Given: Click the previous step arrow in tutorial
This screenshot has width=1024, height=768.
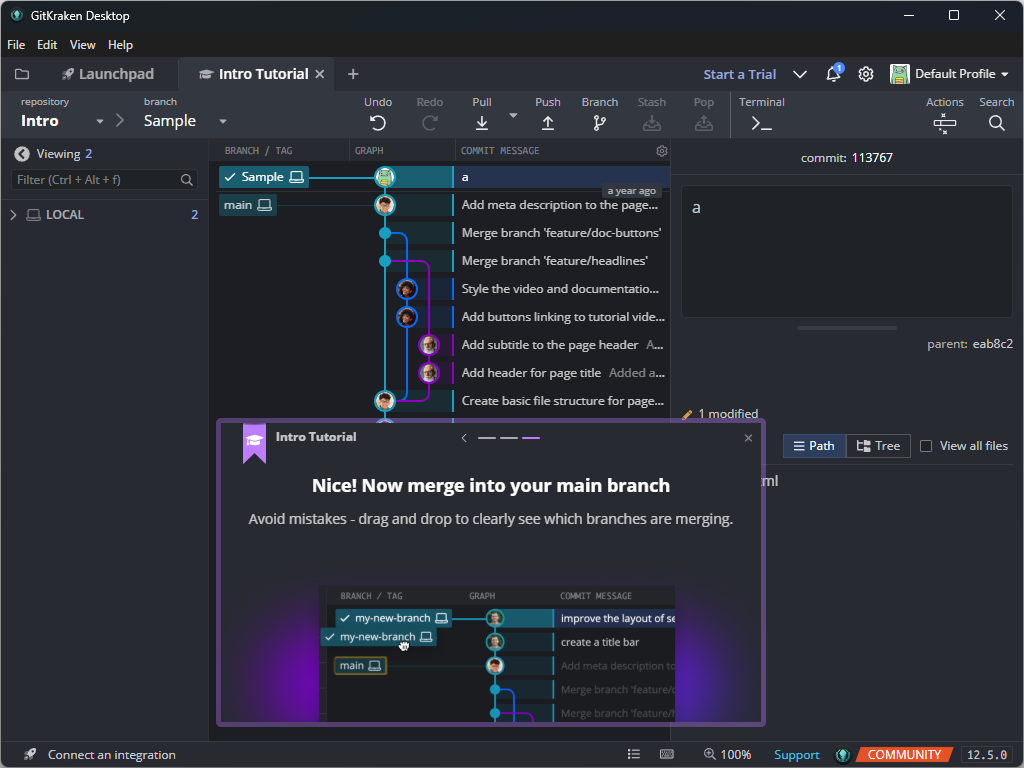Looking at the screenshot, I should [x=464, y=438].
